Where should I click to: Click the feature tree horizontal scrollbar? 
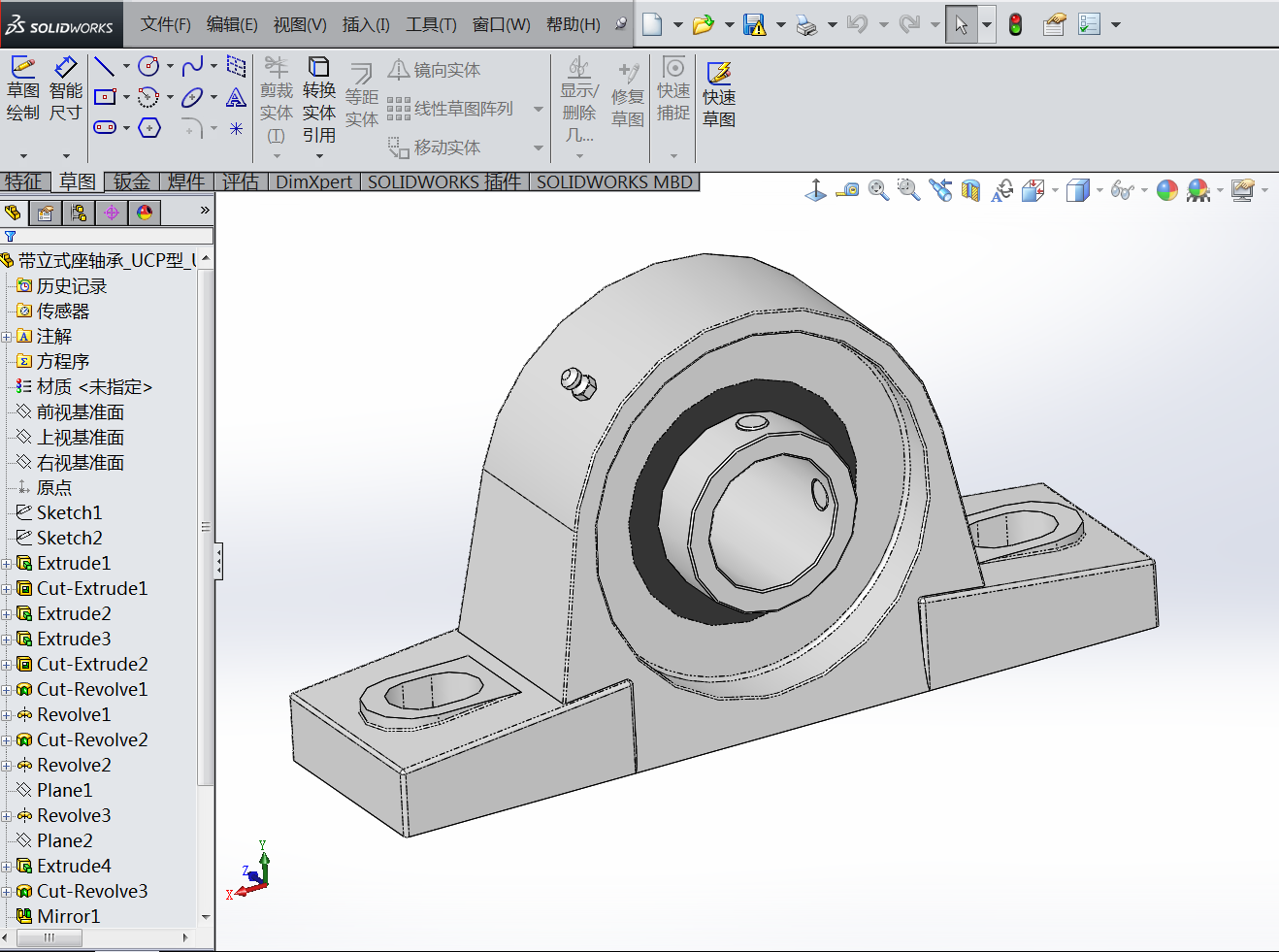[x=49, y=937]
